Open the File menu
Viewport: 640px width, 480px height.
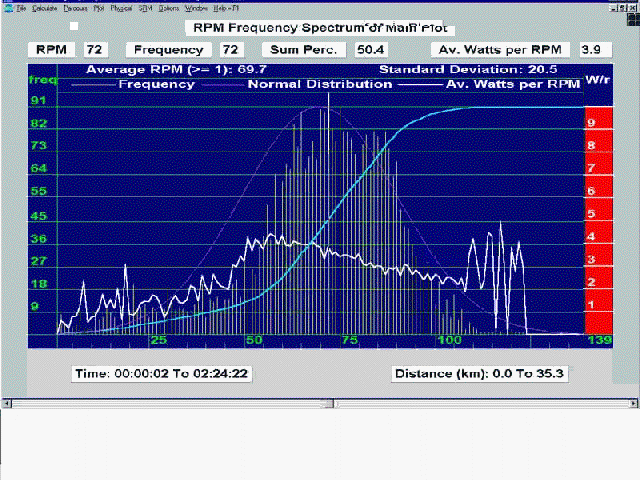(22, 8)
